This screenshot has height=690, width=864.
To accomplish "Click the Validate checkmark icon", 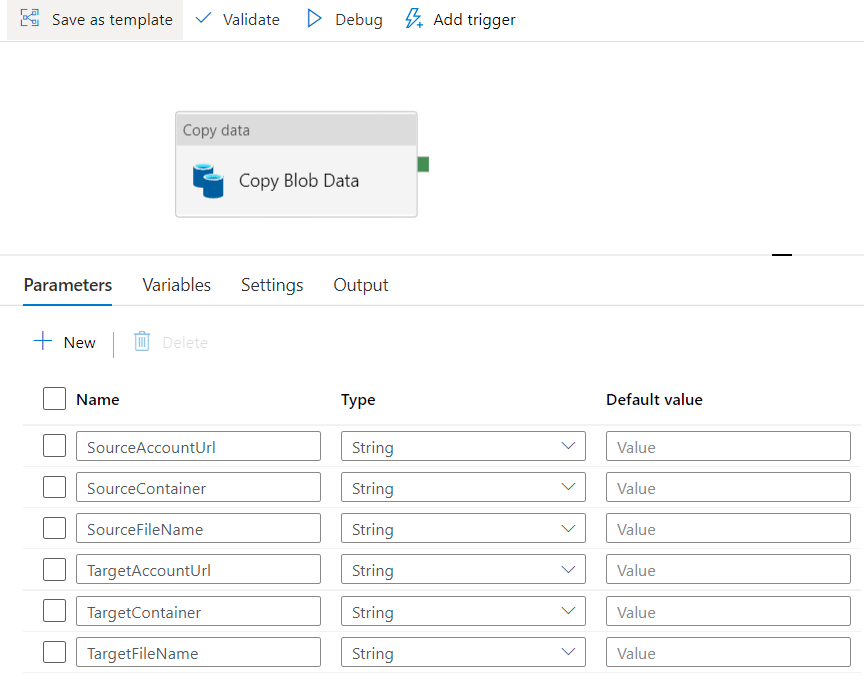I will [x=204, y=19].
